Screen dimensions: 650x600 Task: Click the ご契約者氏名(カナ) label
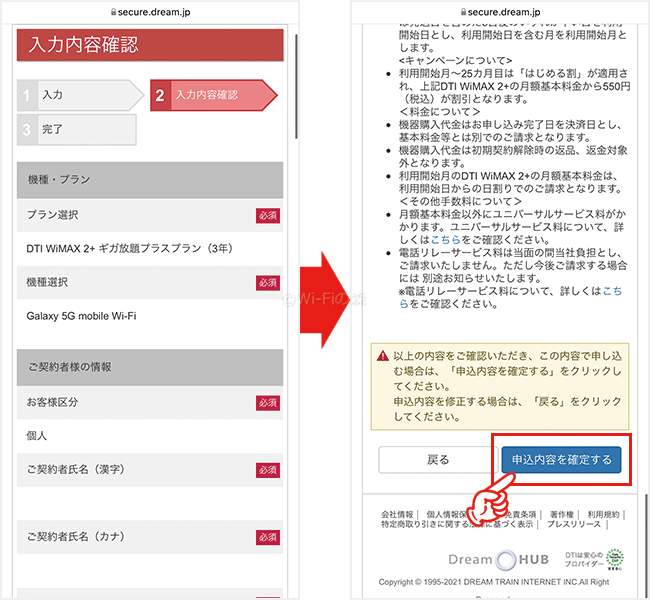point(75,537)
